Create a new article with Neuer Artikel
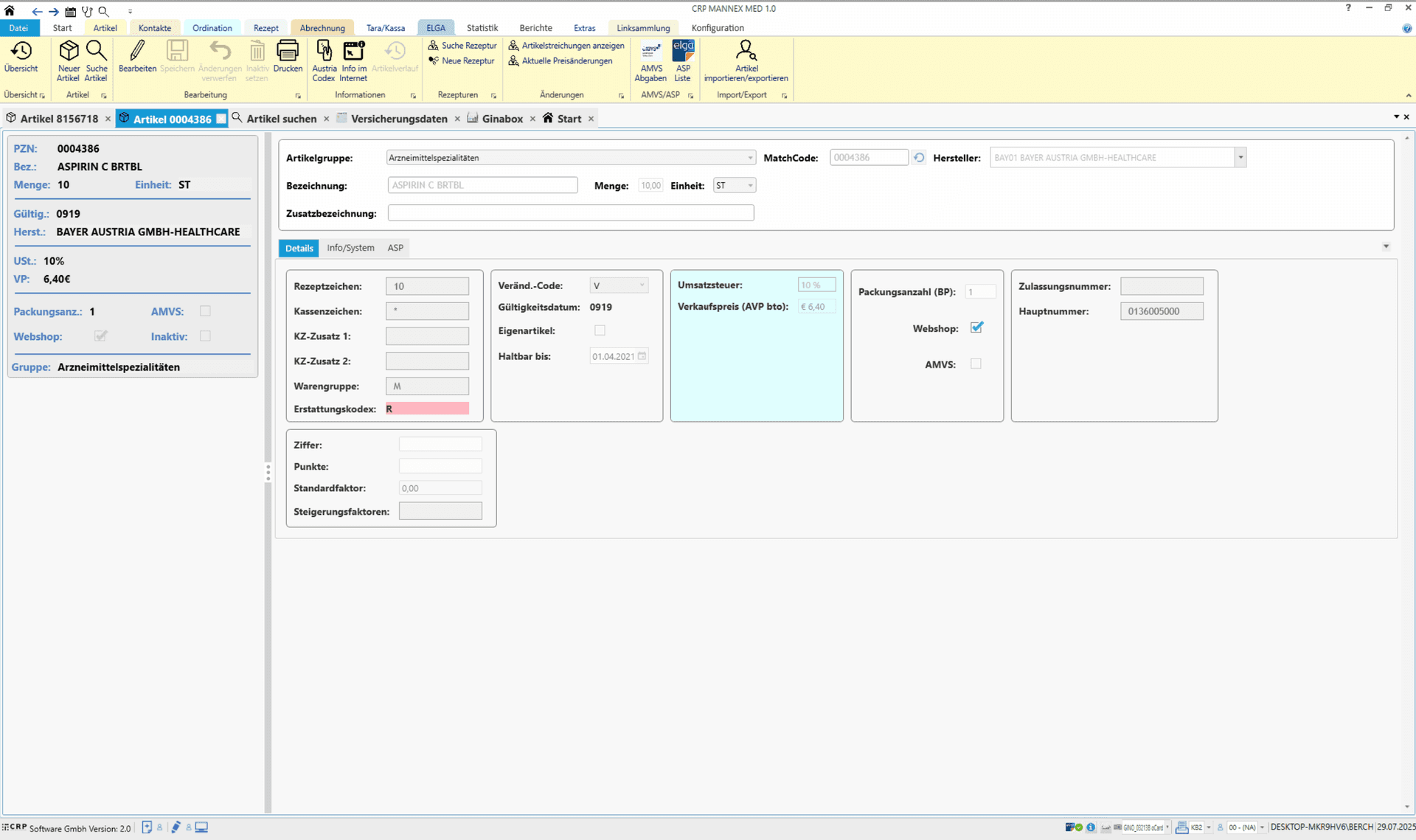 (x=69, y=61)
